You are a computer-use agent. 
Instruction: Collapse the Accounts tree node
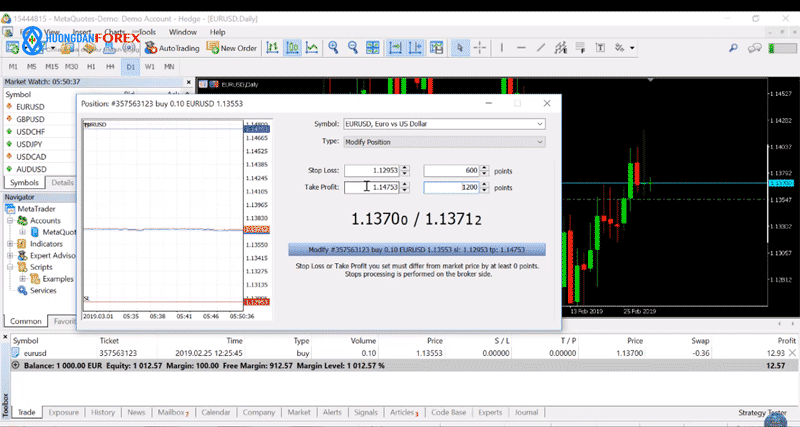pyautogui.click(x=10, y=220)
